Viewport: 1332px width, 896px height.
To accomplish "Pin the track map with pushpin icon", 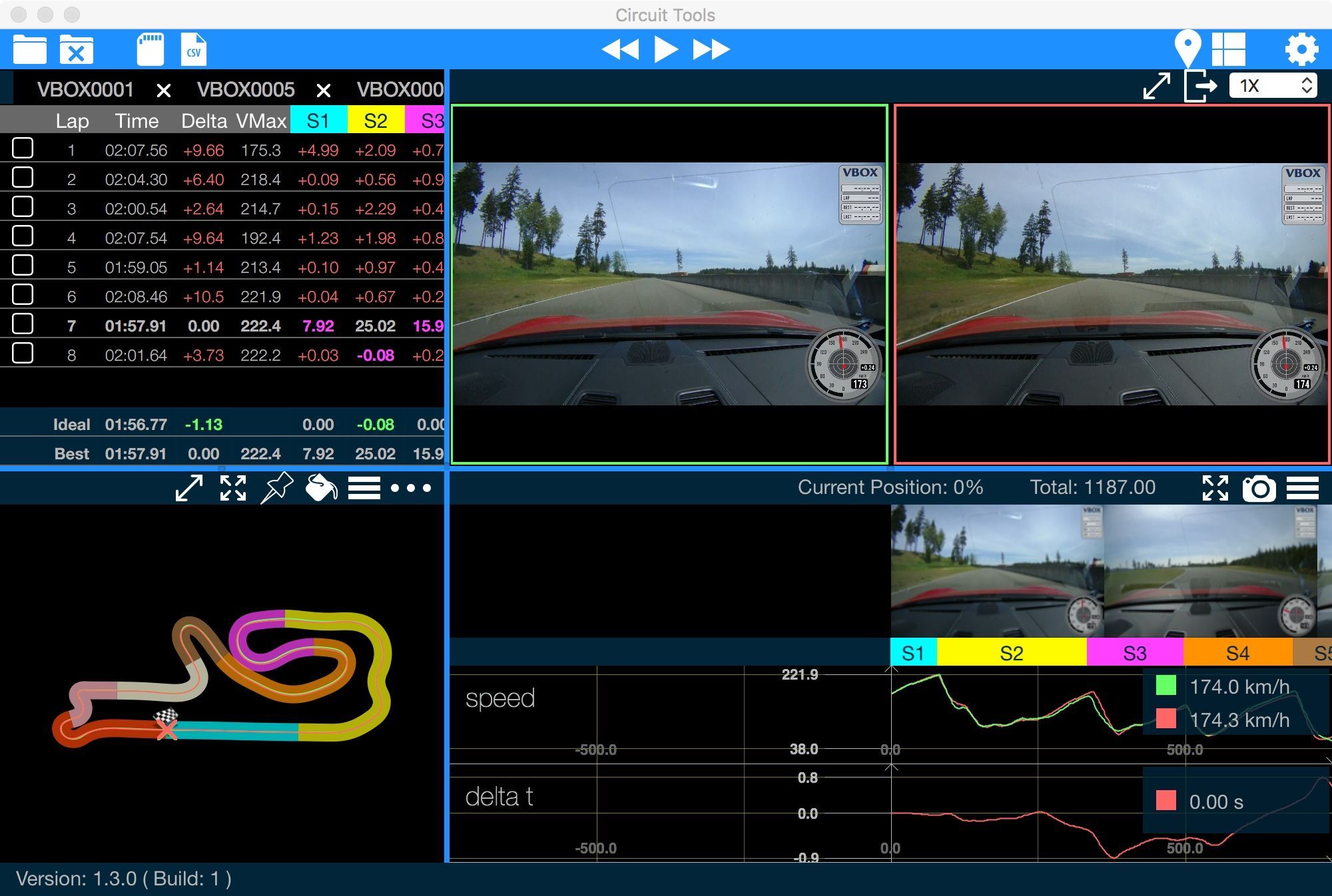I will coord(277,487).
